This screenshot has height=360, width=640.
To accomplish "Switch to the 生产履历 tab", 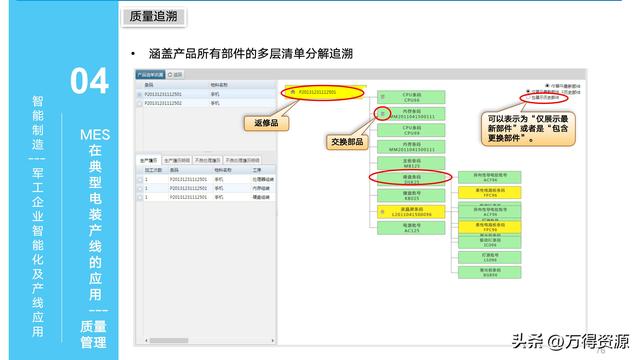I will pyautogui.click(x=149, y=160).
